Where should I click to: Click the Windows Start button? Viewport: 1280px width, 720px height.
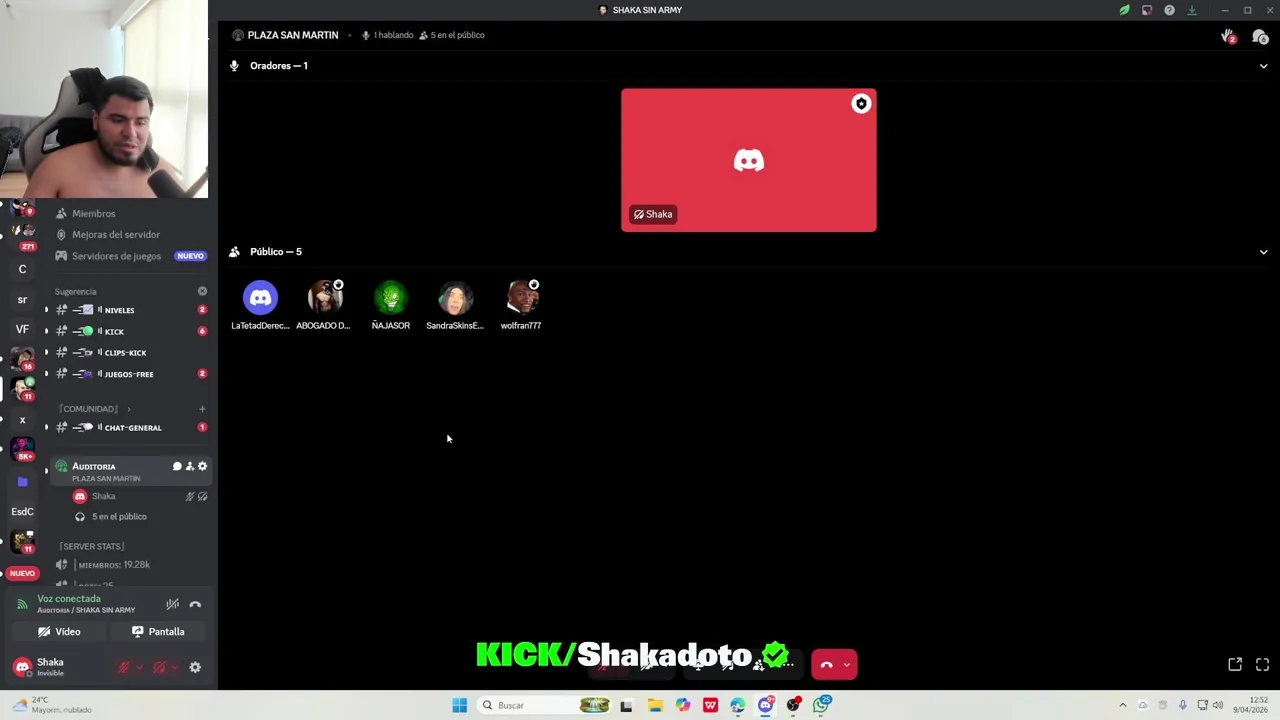459,705
